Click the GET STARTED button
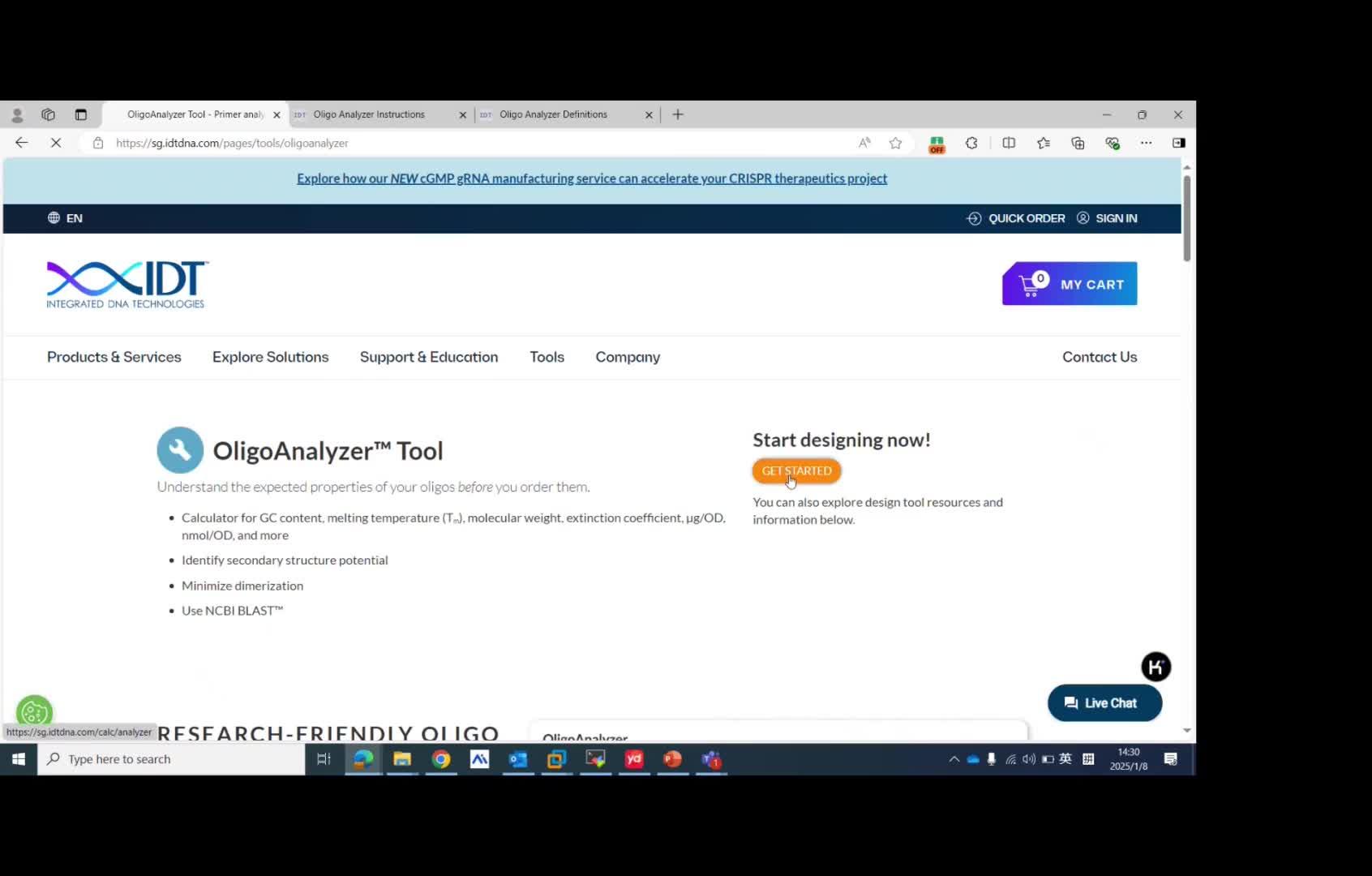 [x=796, y=470]
